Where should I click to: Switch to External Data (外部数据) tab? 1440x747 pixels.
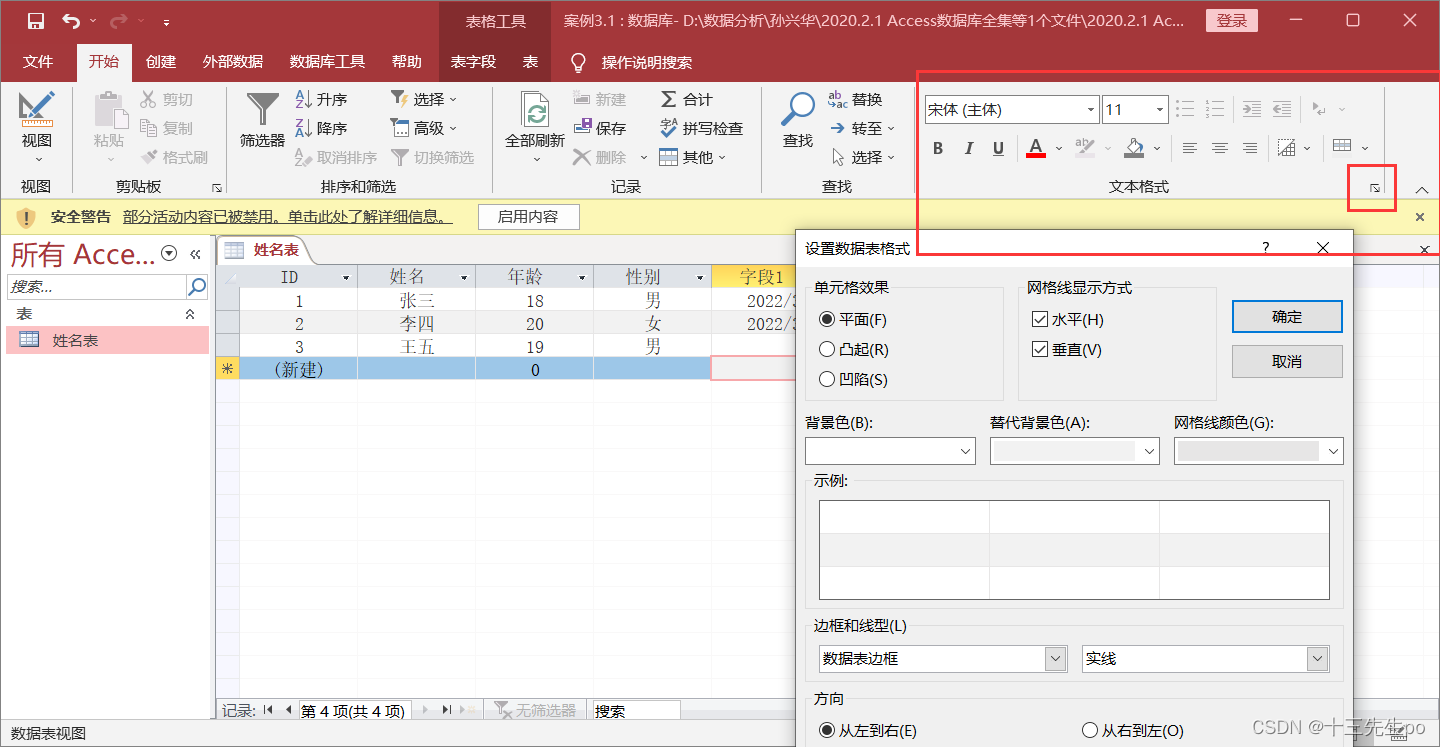pos(233,62)
